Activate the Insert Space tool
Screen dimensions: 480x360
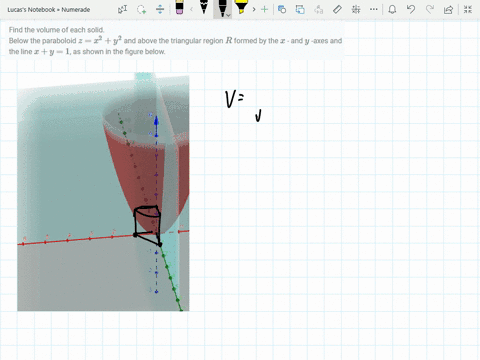click(160, 9)
